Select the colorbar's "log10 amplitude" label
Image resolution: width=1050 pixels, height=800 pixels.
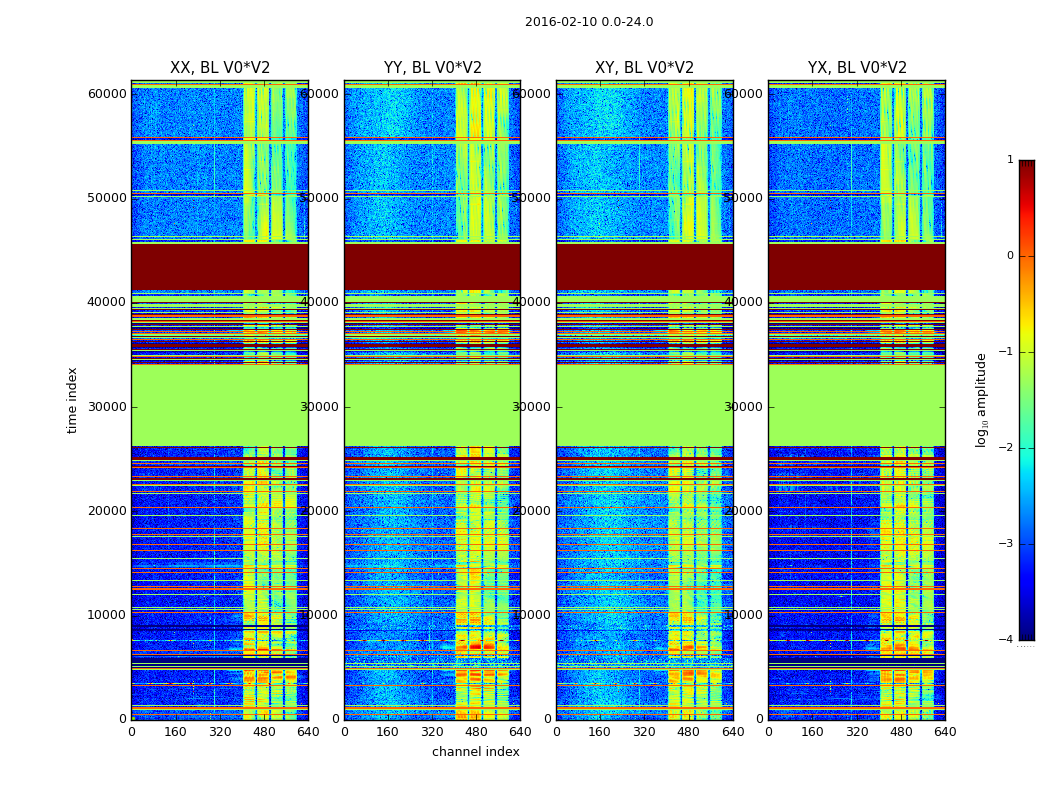click(x=982, y=399)
